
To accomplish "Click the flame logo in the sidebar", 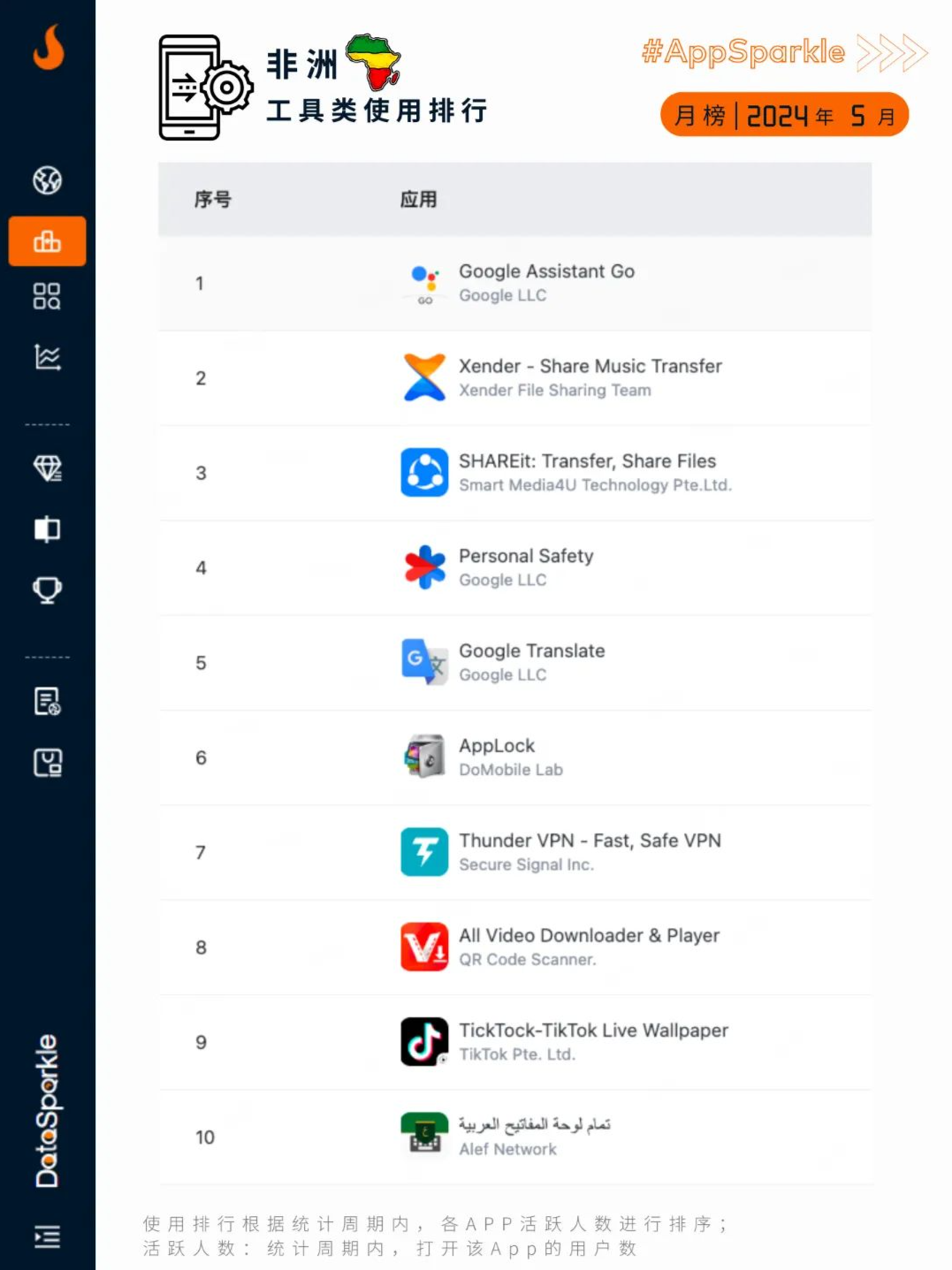I will [x=48, y=48].
